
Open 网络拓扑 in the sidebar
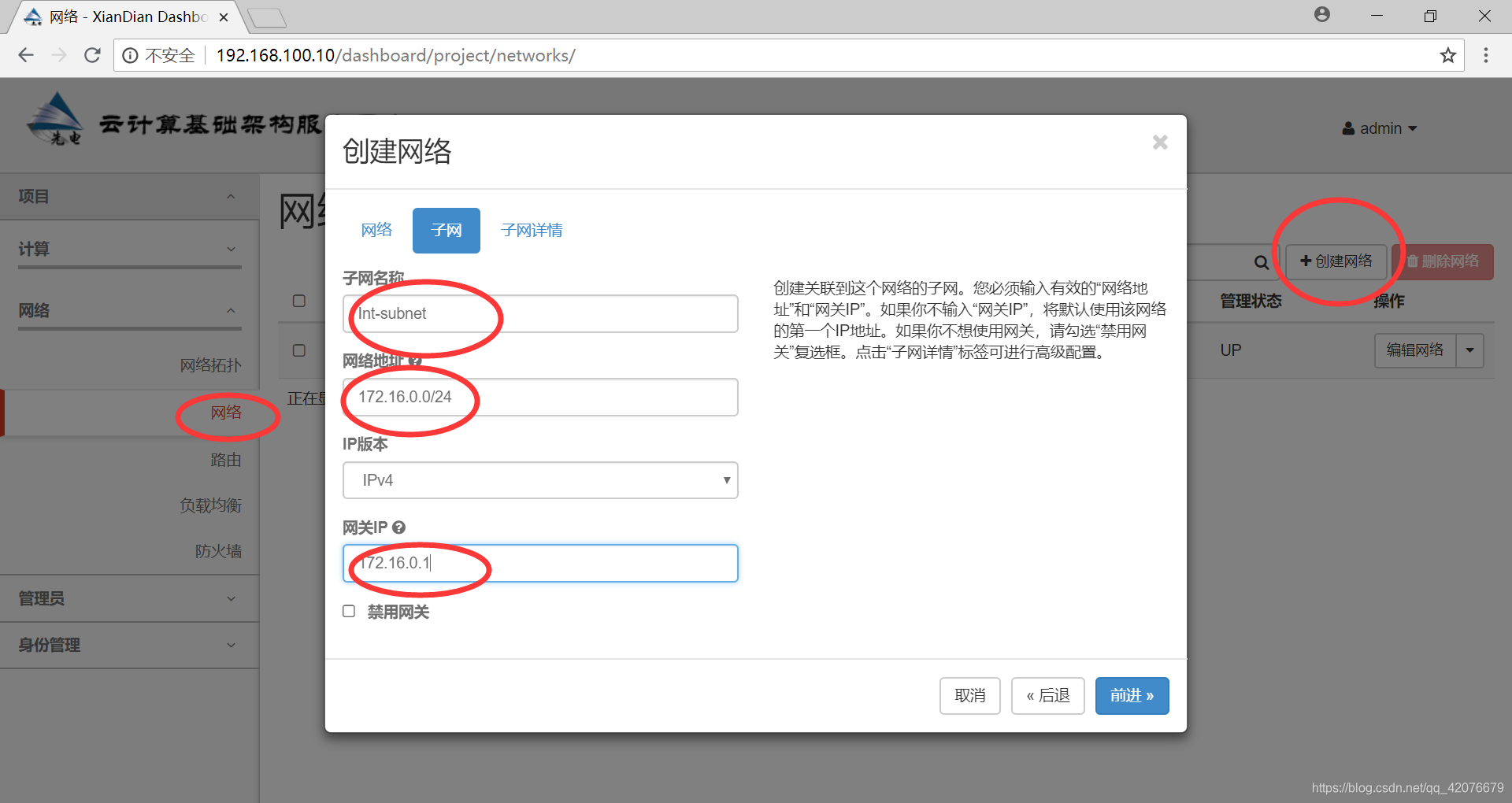tap(210, 365)
